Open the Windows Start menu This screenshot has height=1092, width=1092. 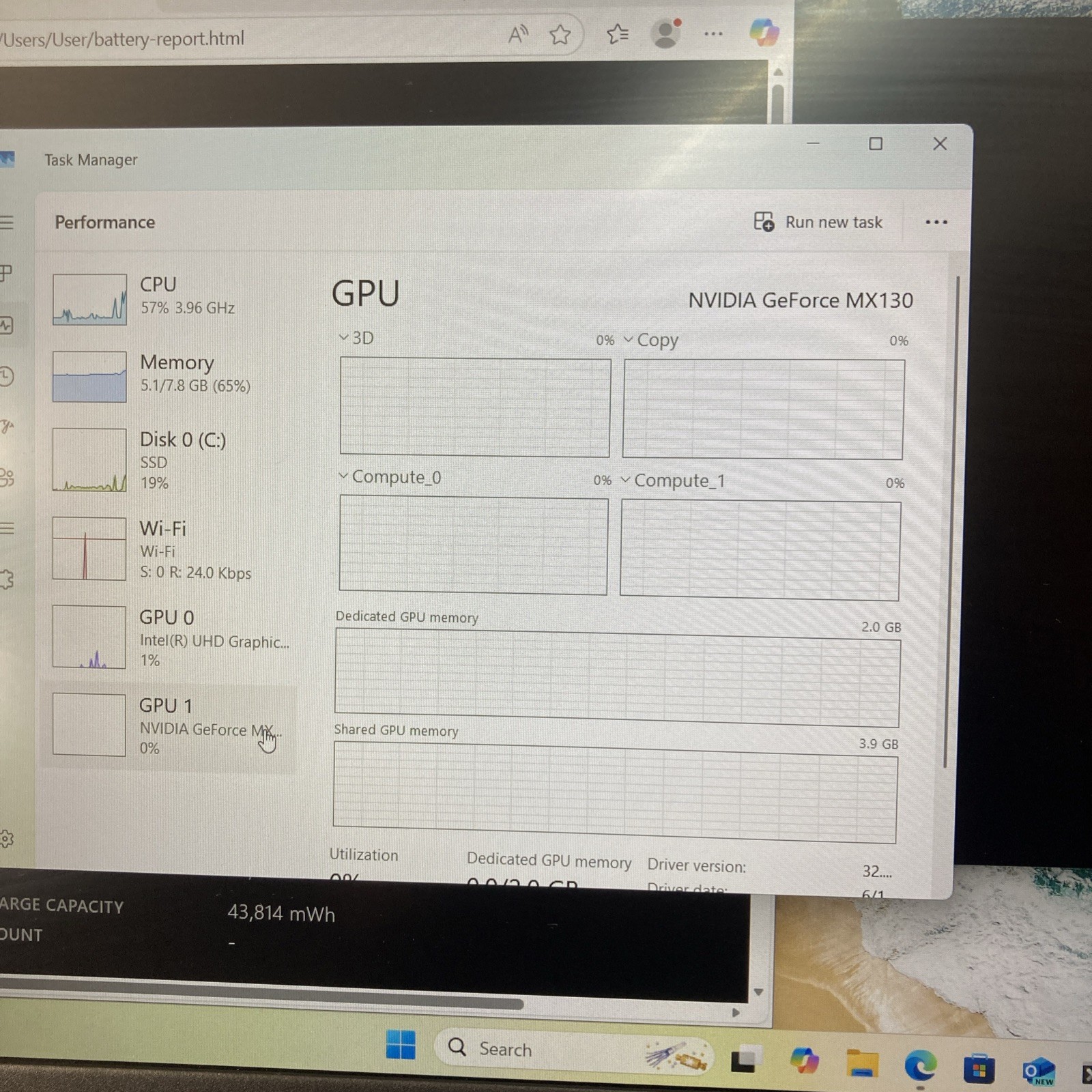pos(401,1044)
